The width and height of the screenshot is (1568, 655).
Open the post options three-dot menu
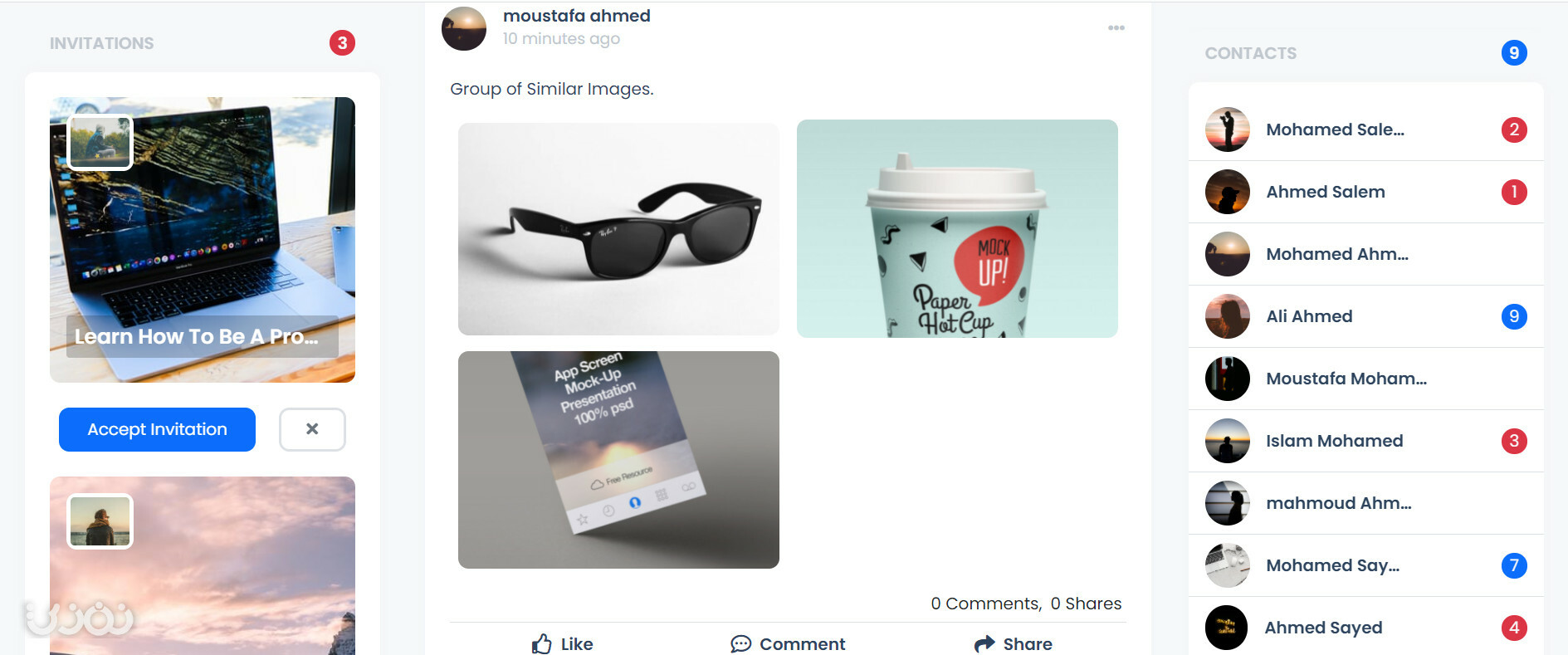pos(1116,27)
